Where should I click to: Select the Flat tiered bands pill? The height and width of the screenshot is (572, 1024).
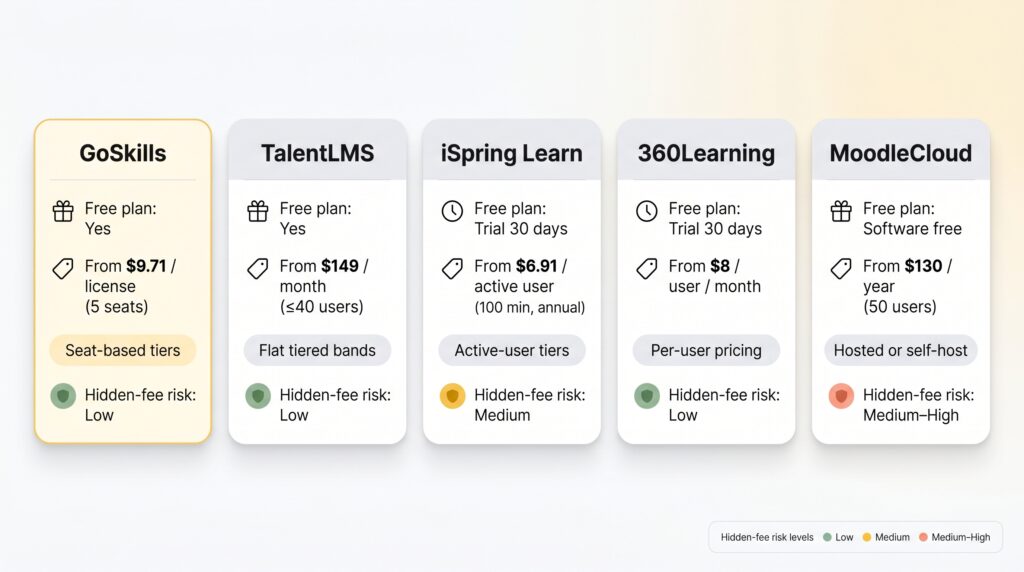pyautogui.click(x=317, y=350)
